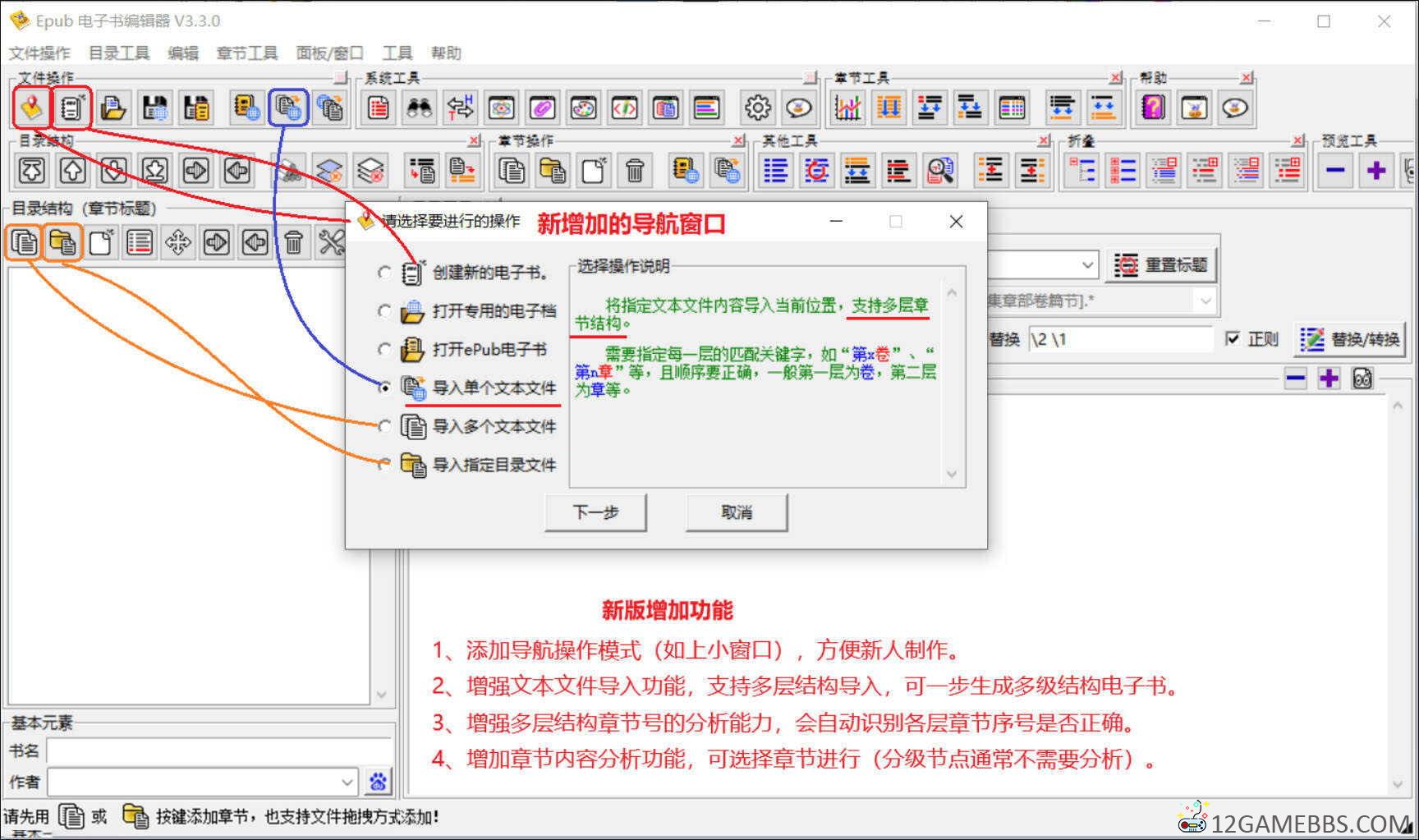Click the Baidu paw icon beside 作者 field
1419x840 pixels.
(x=378, y=781)
